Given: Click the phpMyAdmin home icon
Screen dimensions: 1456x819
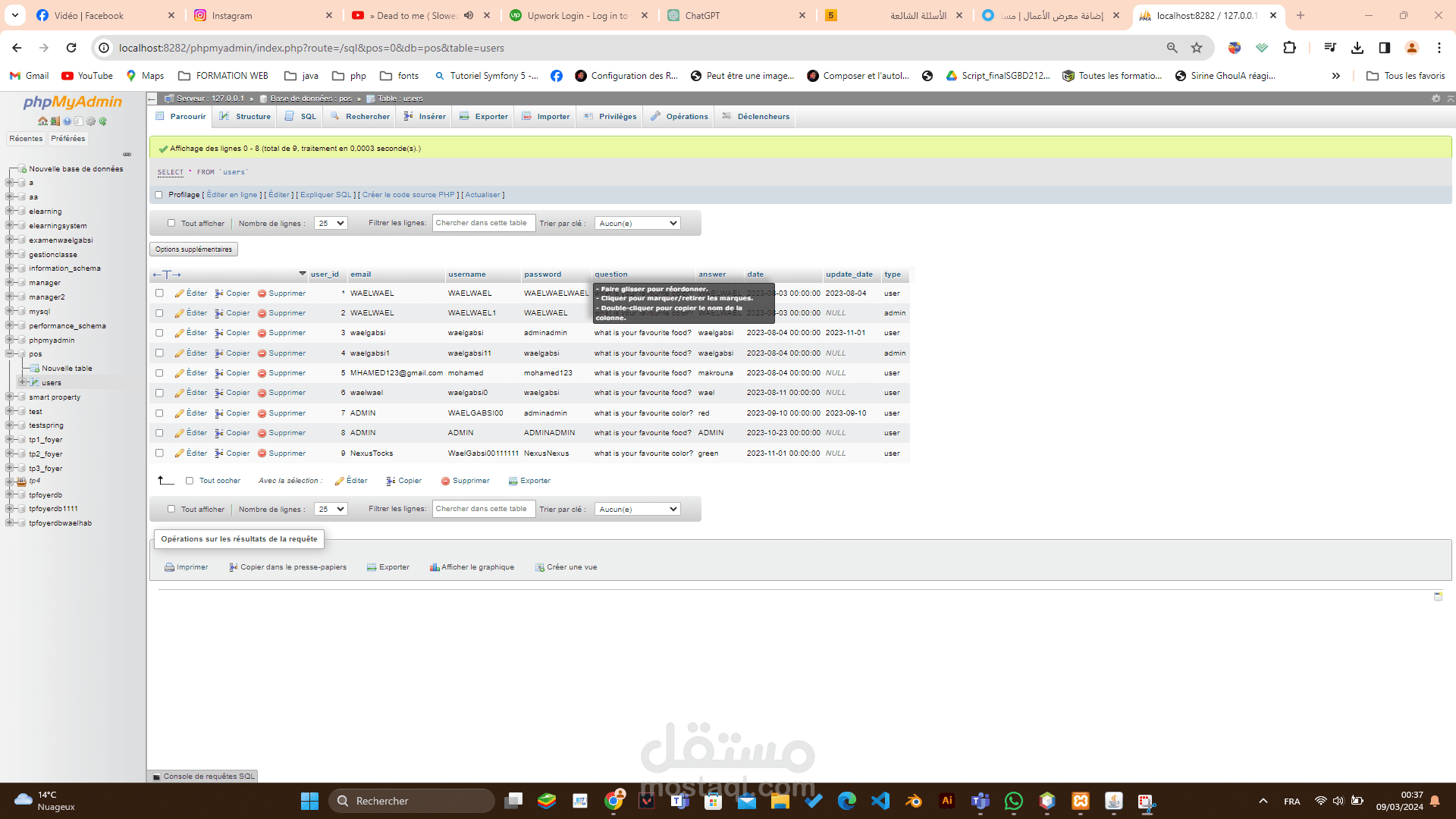Looking at the screenshot, I should point(42,121).
